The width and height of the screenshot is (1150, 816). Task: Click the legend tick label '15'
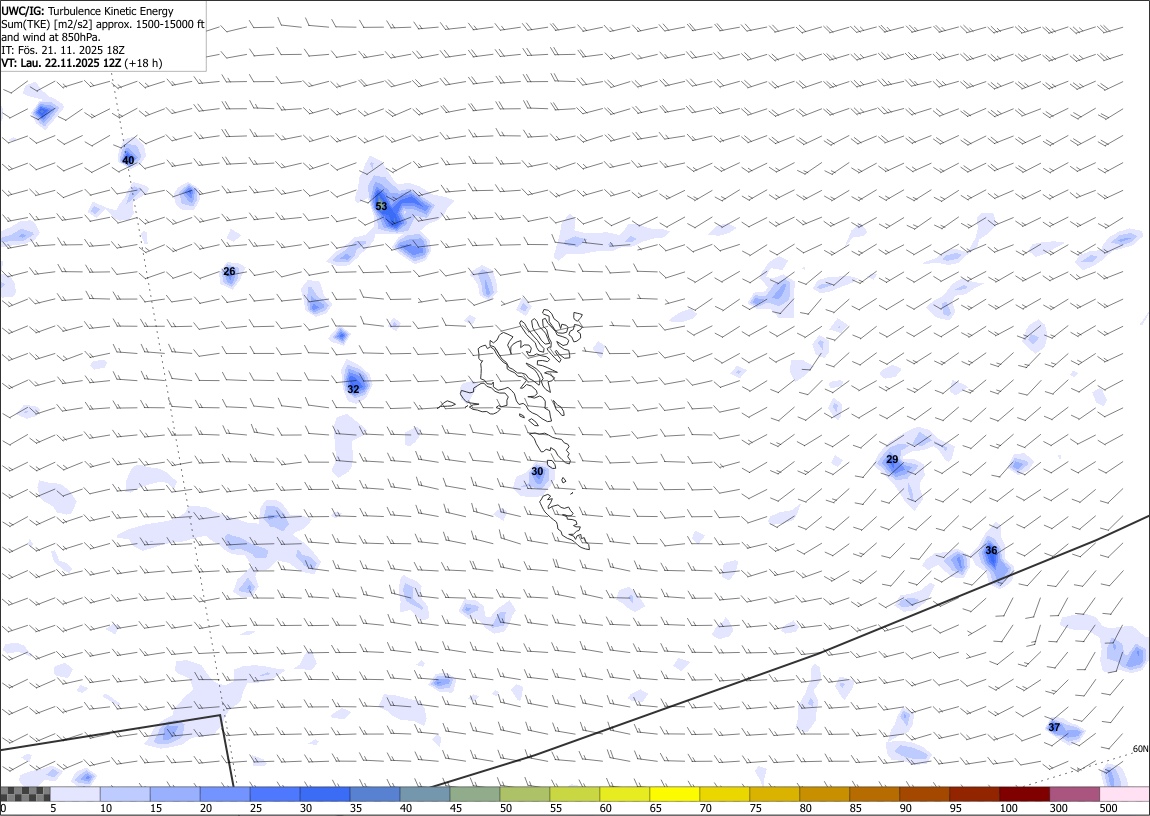point(156,808)
